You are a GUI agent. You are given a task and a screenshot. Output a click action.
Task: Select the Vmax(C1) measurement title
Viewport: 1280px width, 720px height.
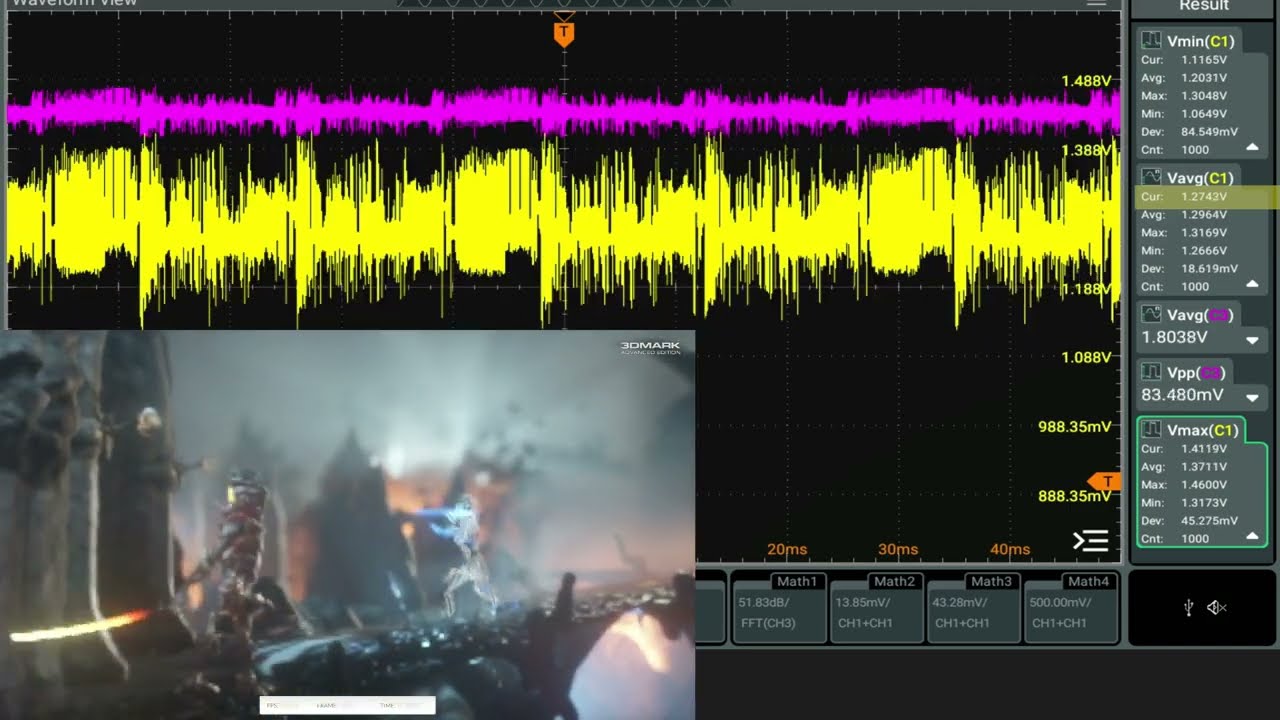[x=1203, y=430]
